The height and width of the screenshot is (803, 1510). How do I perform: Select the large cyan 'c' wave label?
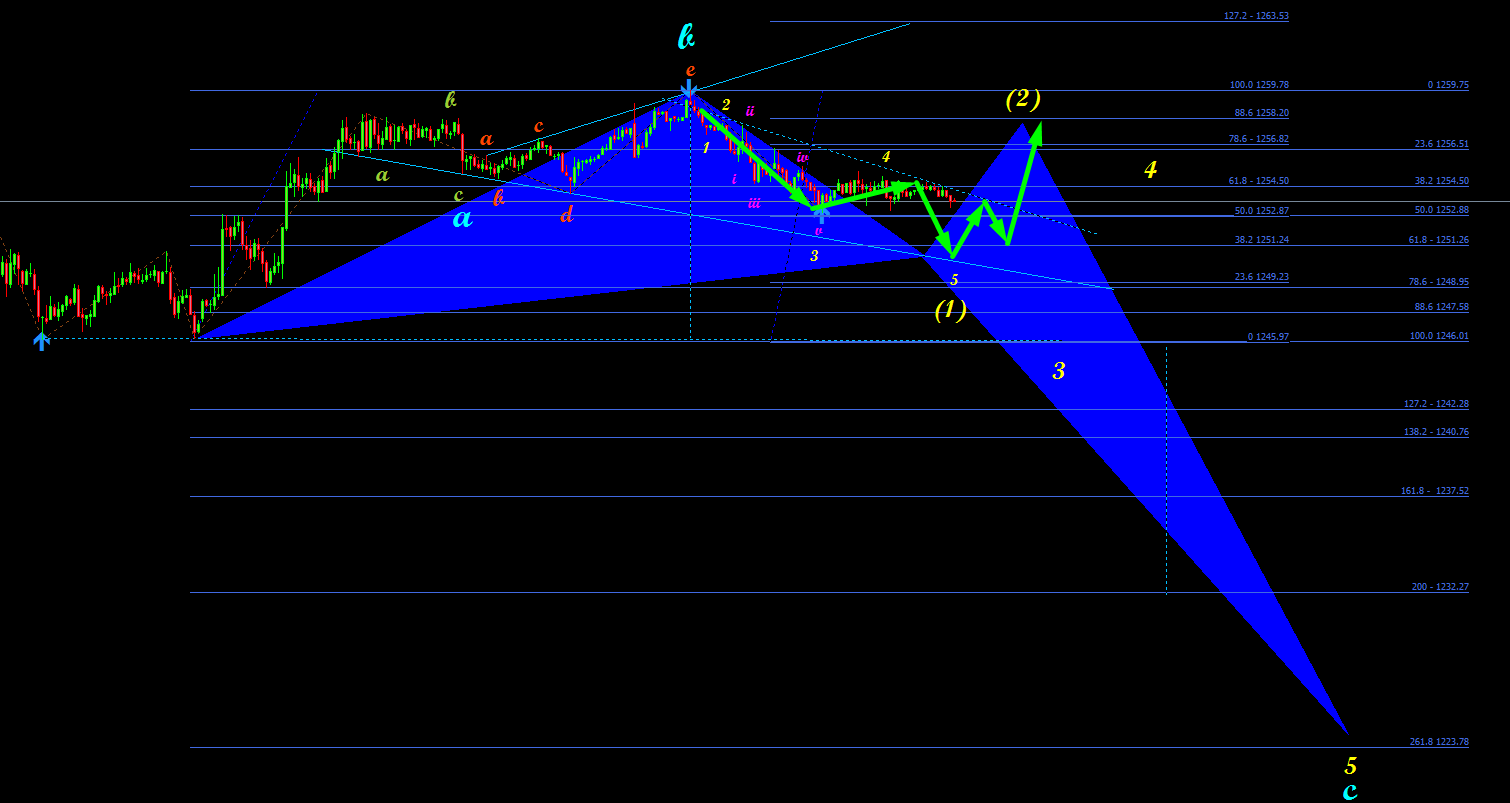click(1350, 791)
